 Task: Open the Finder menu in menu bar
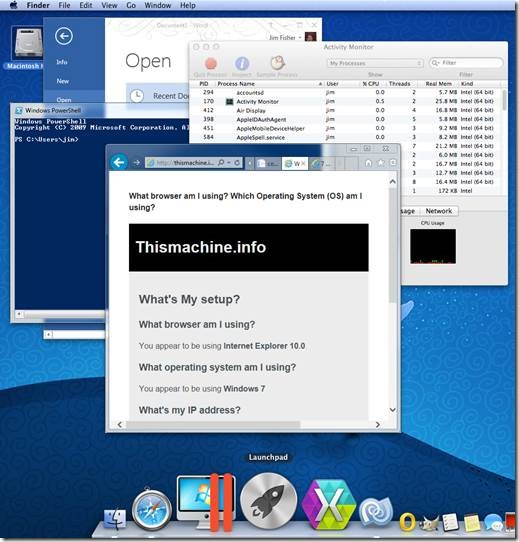click(38, 5)
